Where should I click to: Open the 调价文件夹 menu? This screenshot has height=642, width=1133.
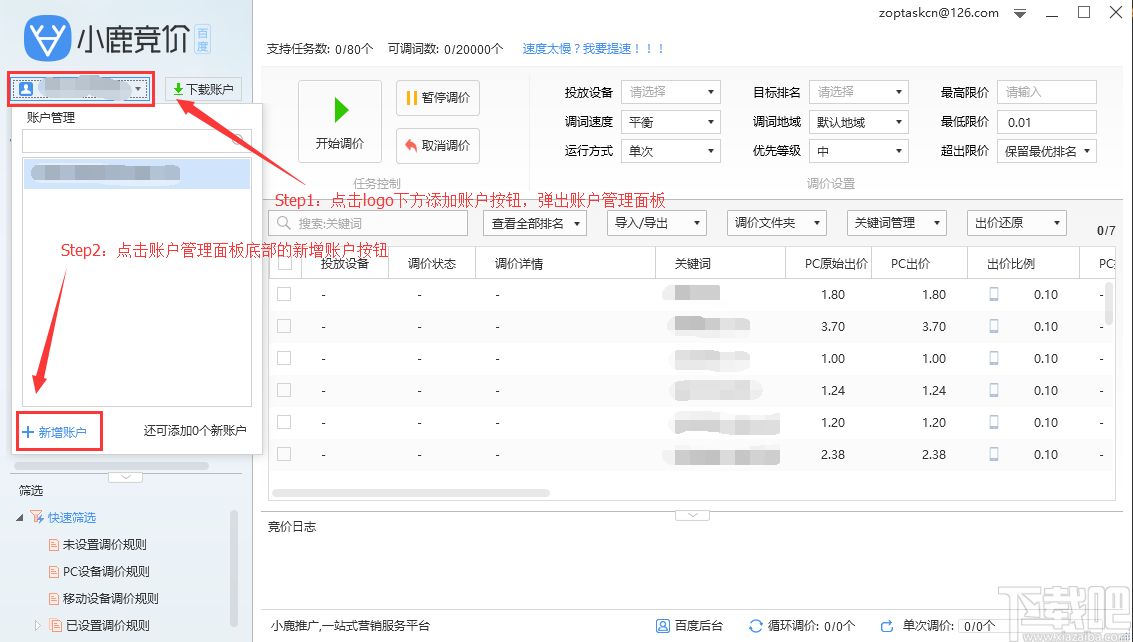(776, 222)
